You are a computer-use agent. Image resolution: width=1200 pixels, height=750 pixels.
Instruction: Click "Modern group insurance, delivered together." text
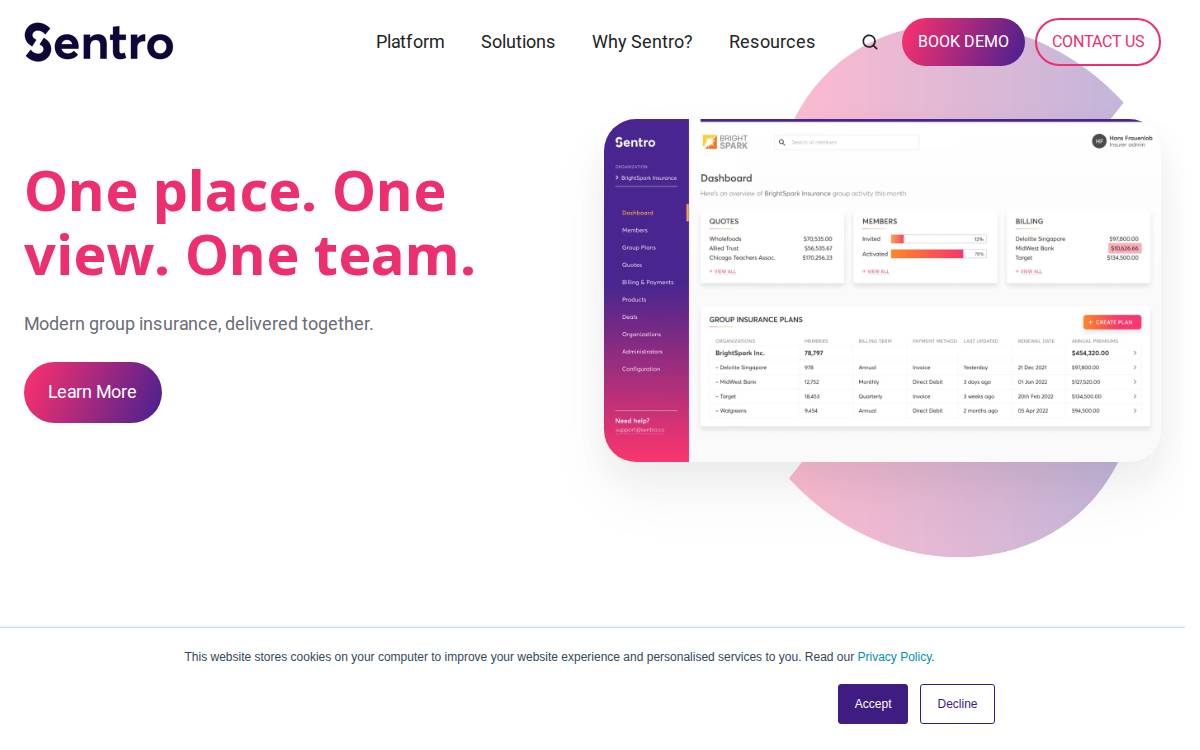tap(199, 324)
